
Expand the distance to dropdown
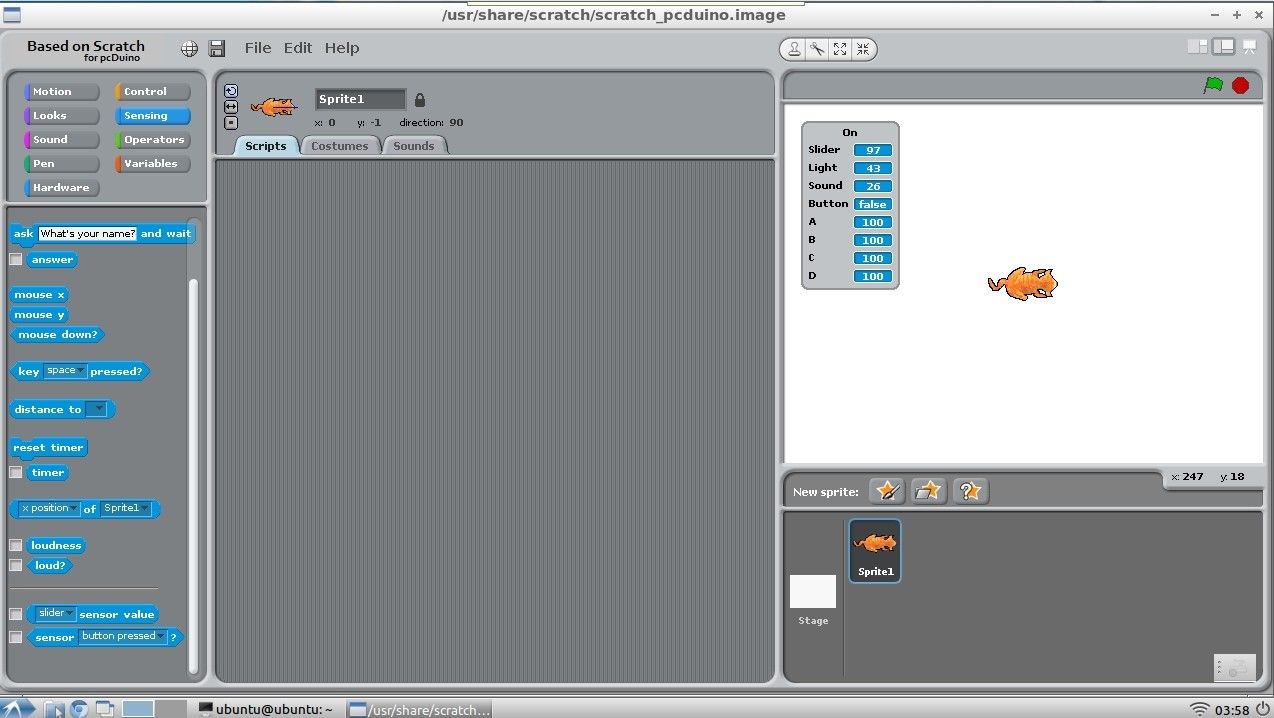pos(99,409)
